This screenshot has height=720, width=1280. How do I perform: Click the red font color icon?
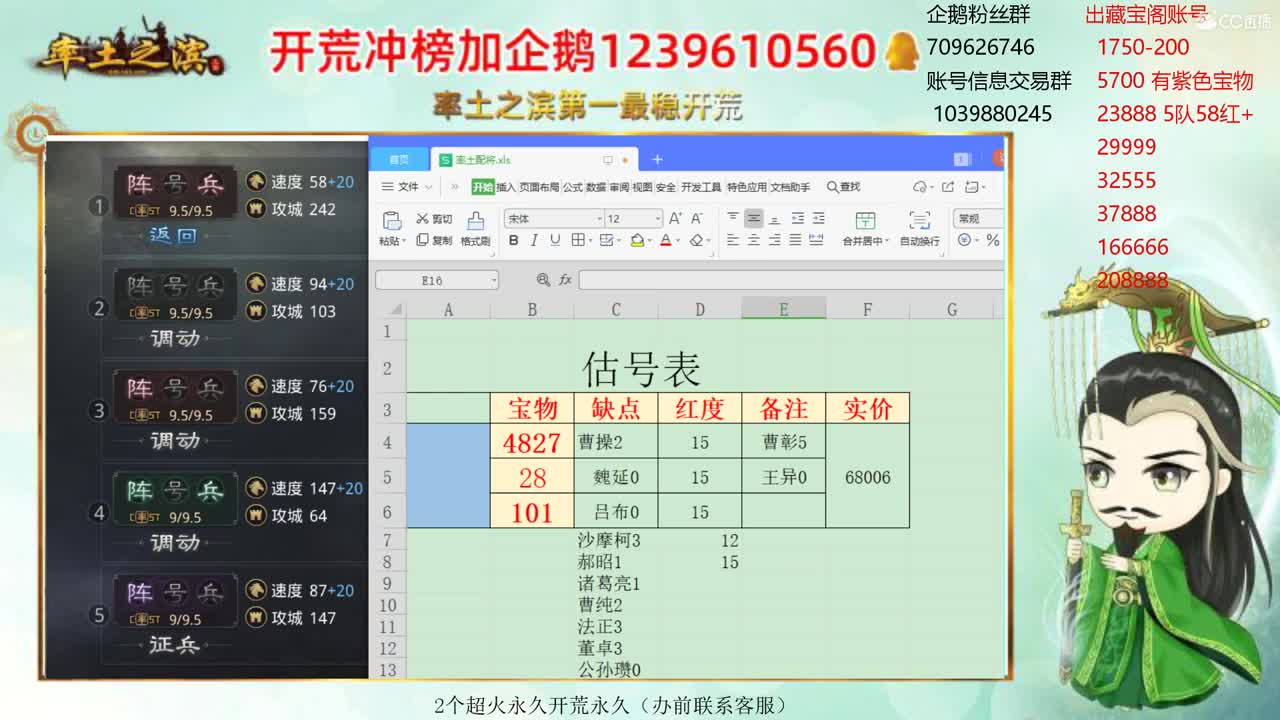(x=666, y=240)
